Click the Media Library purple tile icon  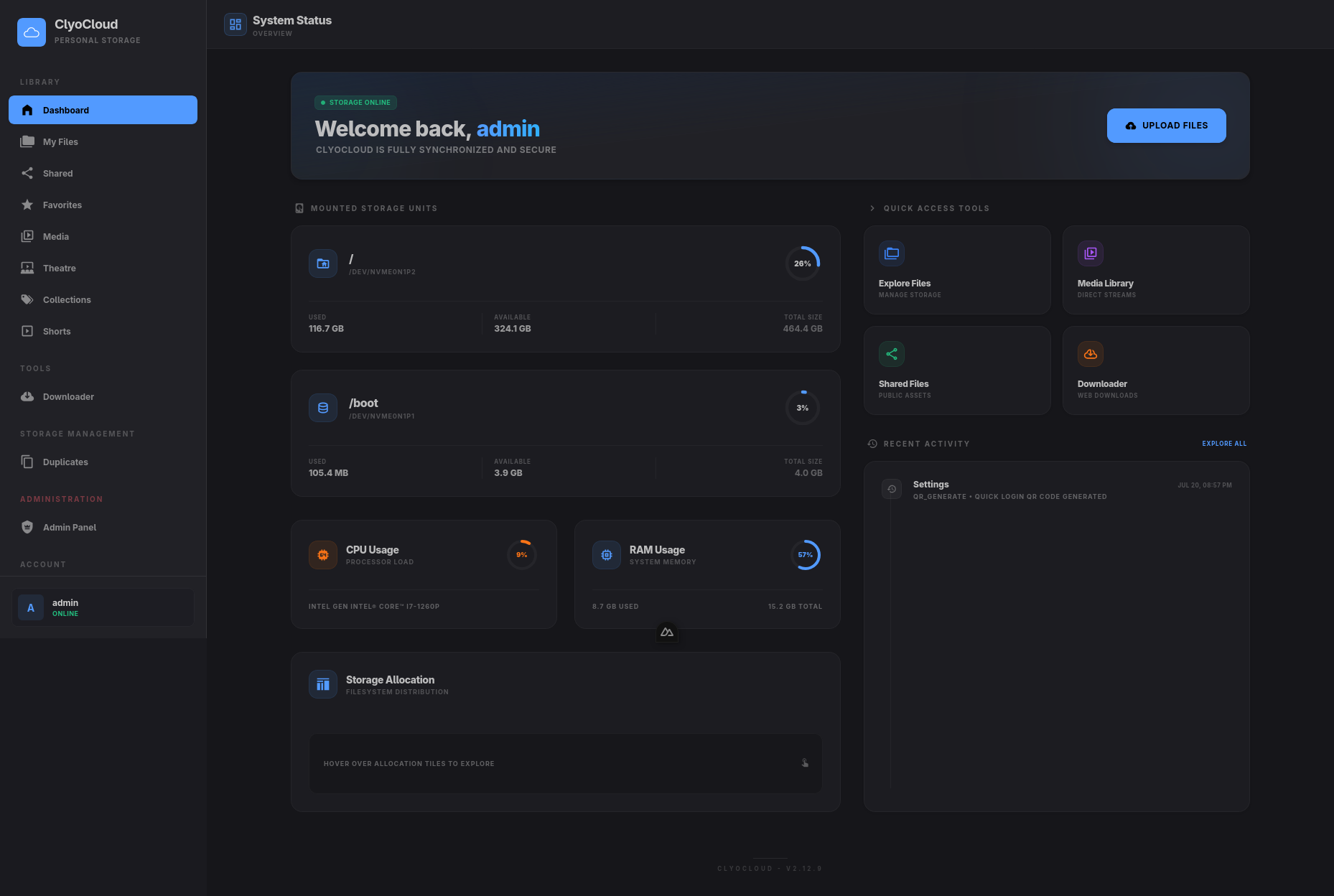coord(1091,253)
